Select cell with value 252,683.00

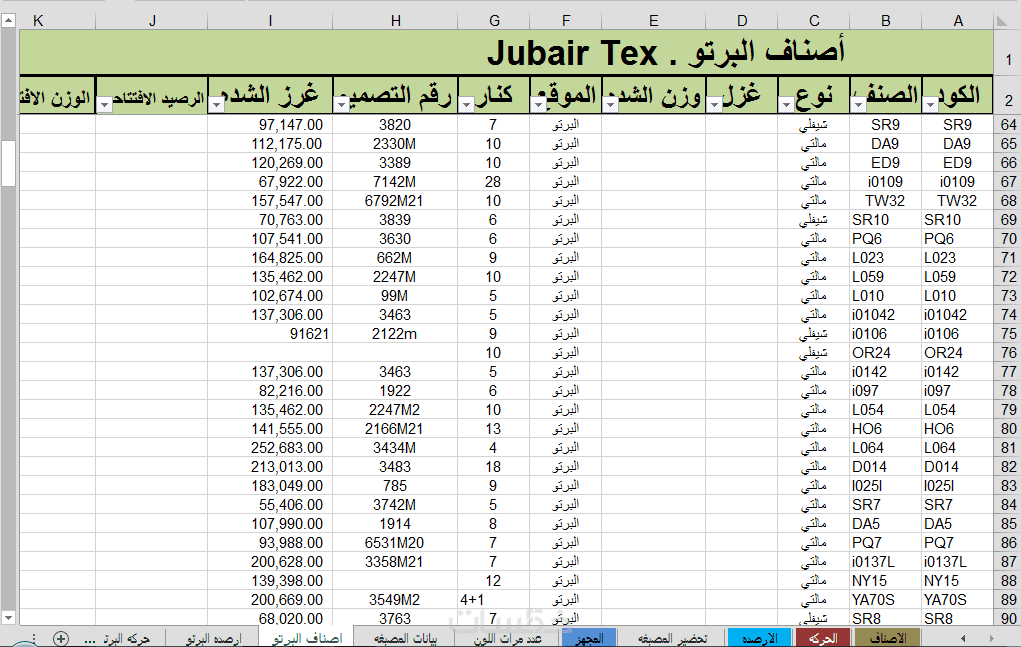coord(270,448)
